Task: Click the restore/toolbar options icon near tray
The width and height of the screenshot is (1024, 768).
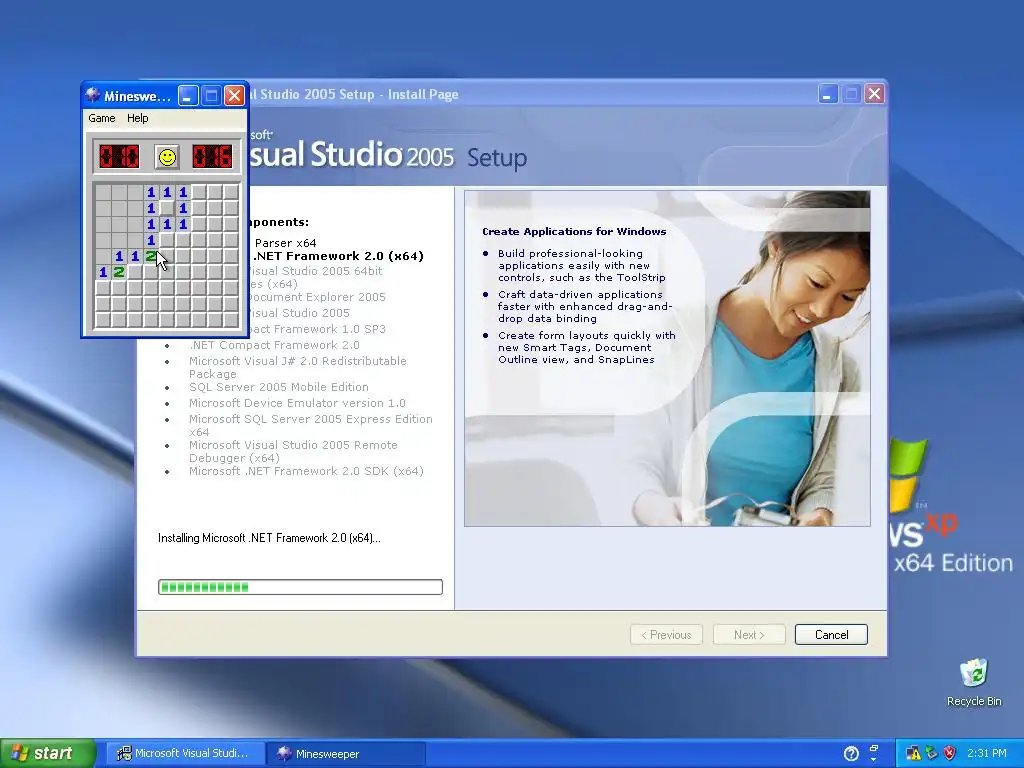Action: point(873,748)
